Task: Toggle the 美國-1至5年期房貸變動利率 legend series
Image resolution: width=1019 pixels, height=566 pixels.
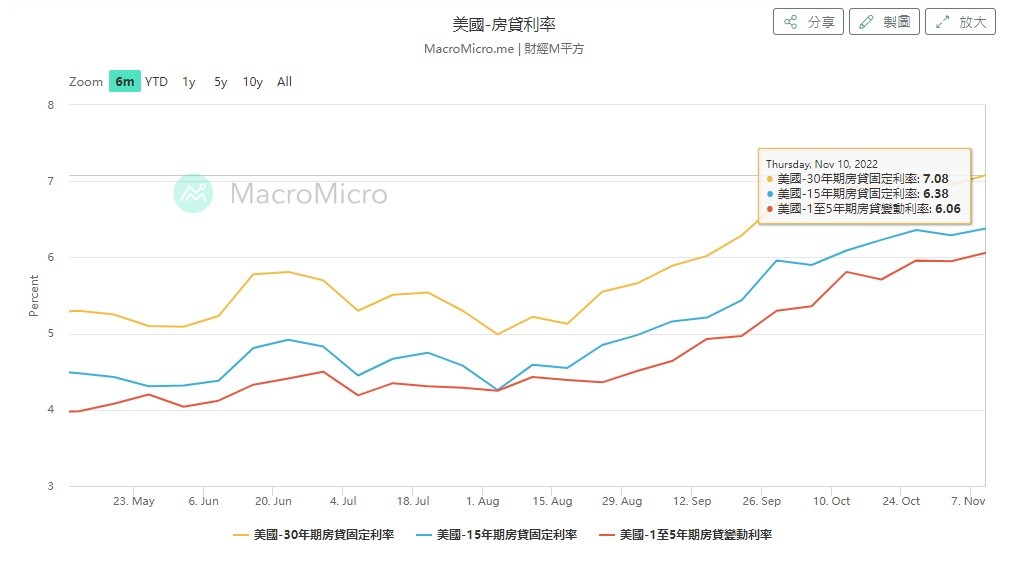Action: point(686,535)
